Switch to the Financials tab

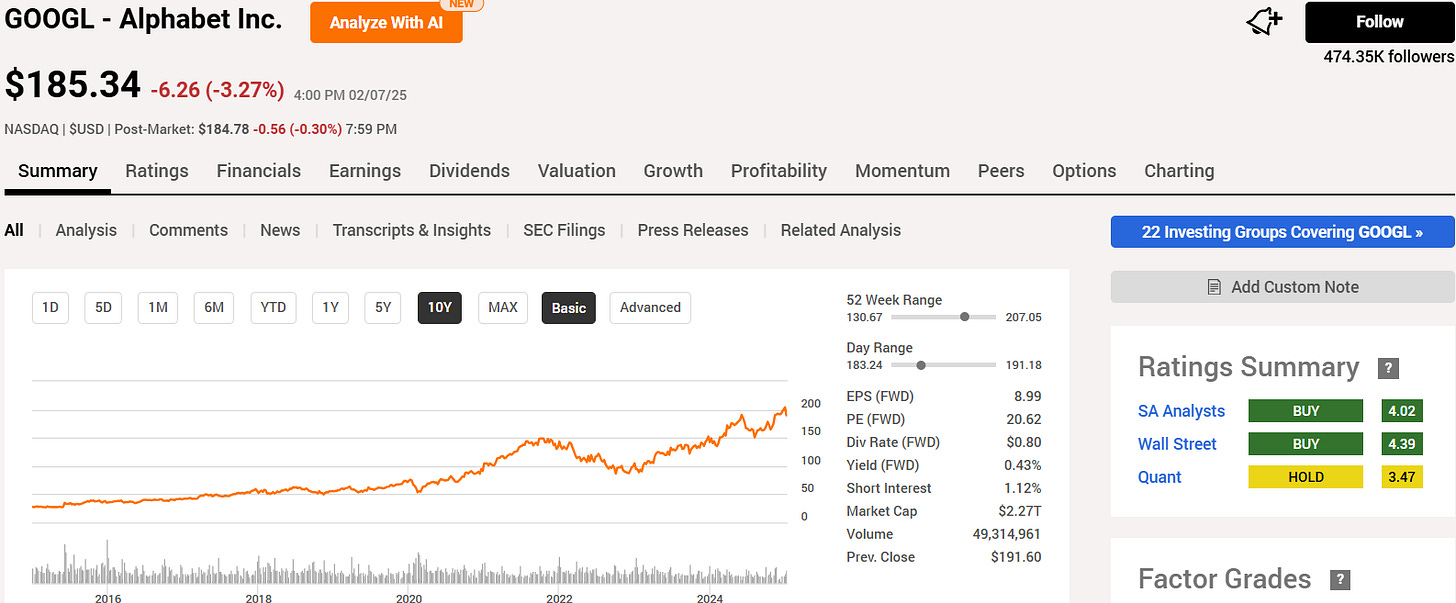coord(259,171)
